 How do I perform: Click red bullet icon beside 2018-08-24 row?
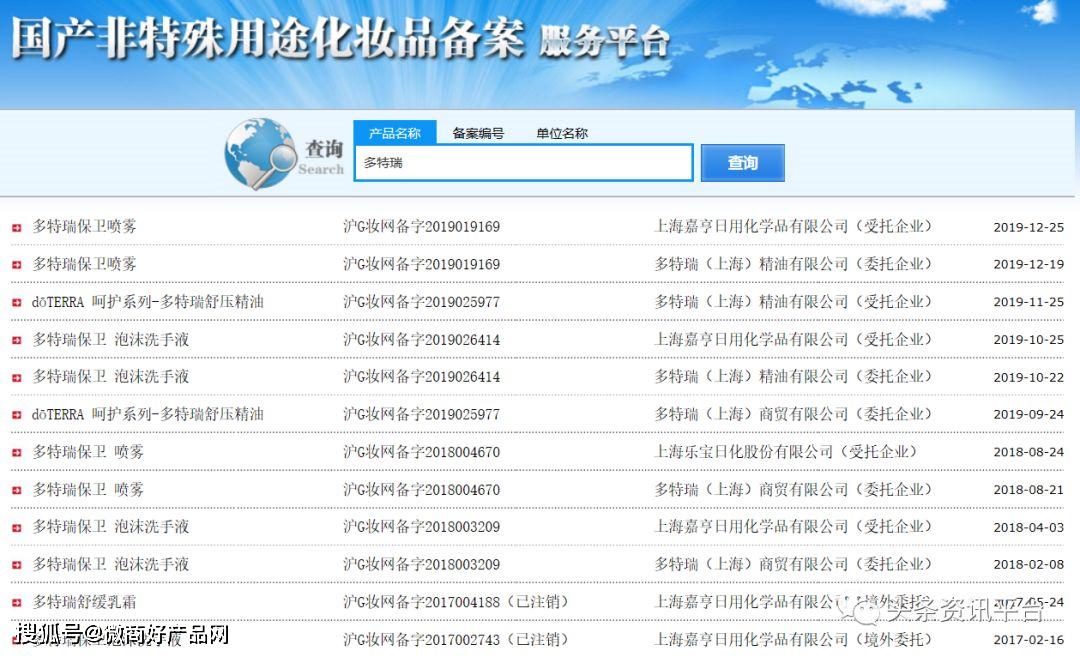coord(17,452)
